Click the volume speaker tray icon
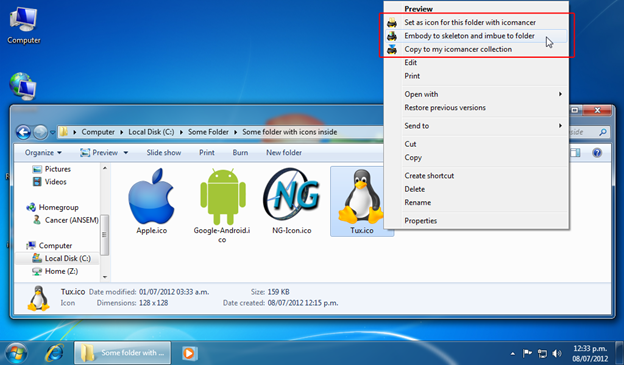This screenshot has width=624, height=365. point(557,353)
